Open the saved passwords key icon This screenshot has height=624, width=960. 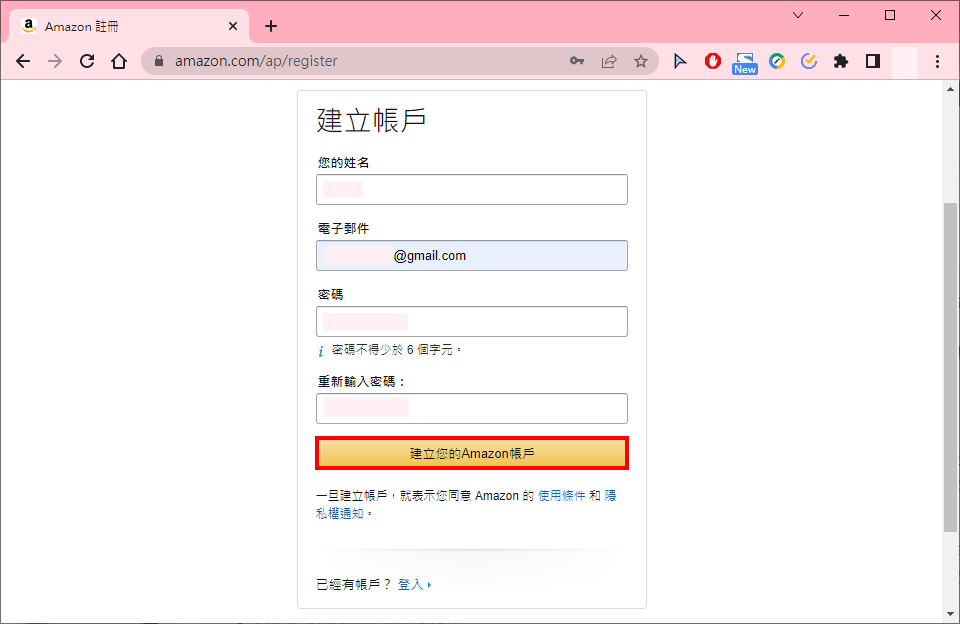pyautogui.click(x=577, y=61)
